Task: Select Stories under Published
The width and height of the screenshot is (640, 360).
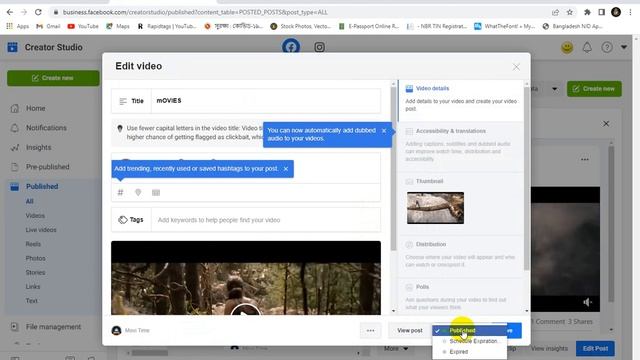Action: tap(35, 272)
